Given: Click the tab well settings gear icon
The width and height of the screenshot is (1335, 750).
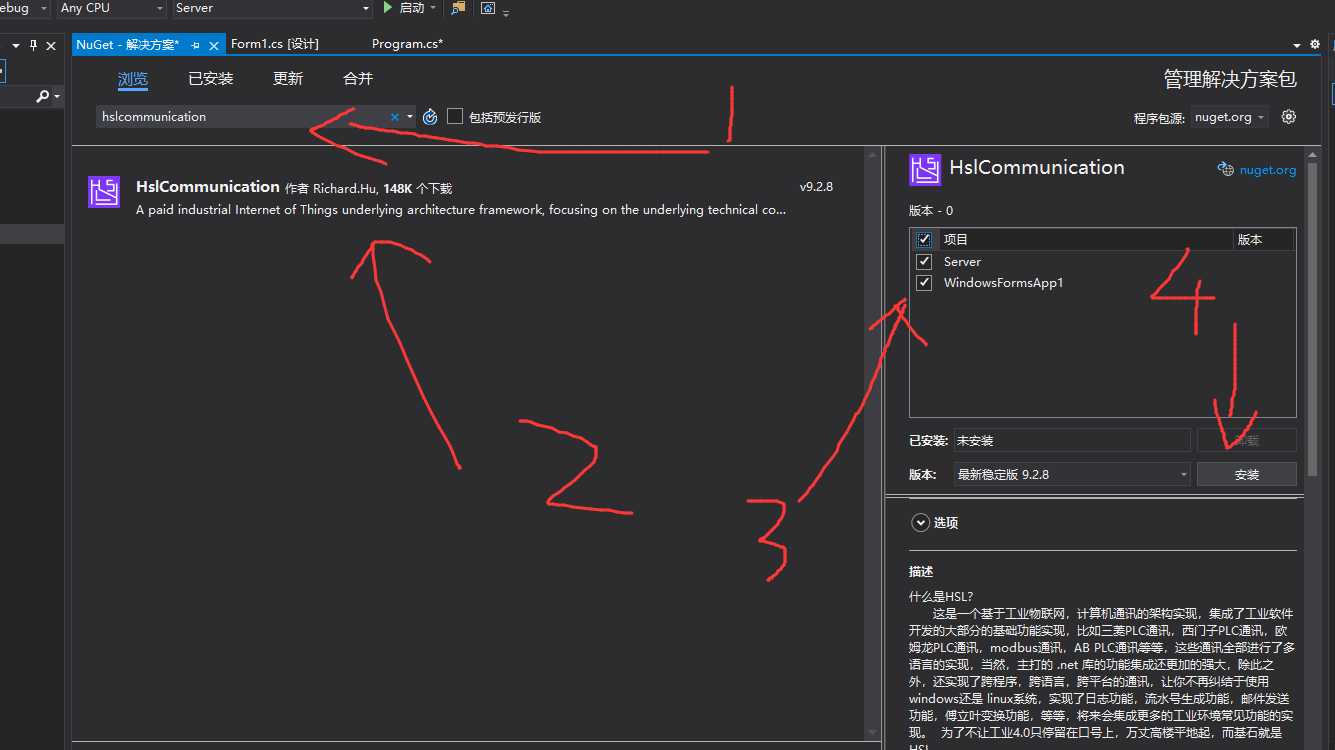Looking at the screenshot, I should tap(1314, 45).
